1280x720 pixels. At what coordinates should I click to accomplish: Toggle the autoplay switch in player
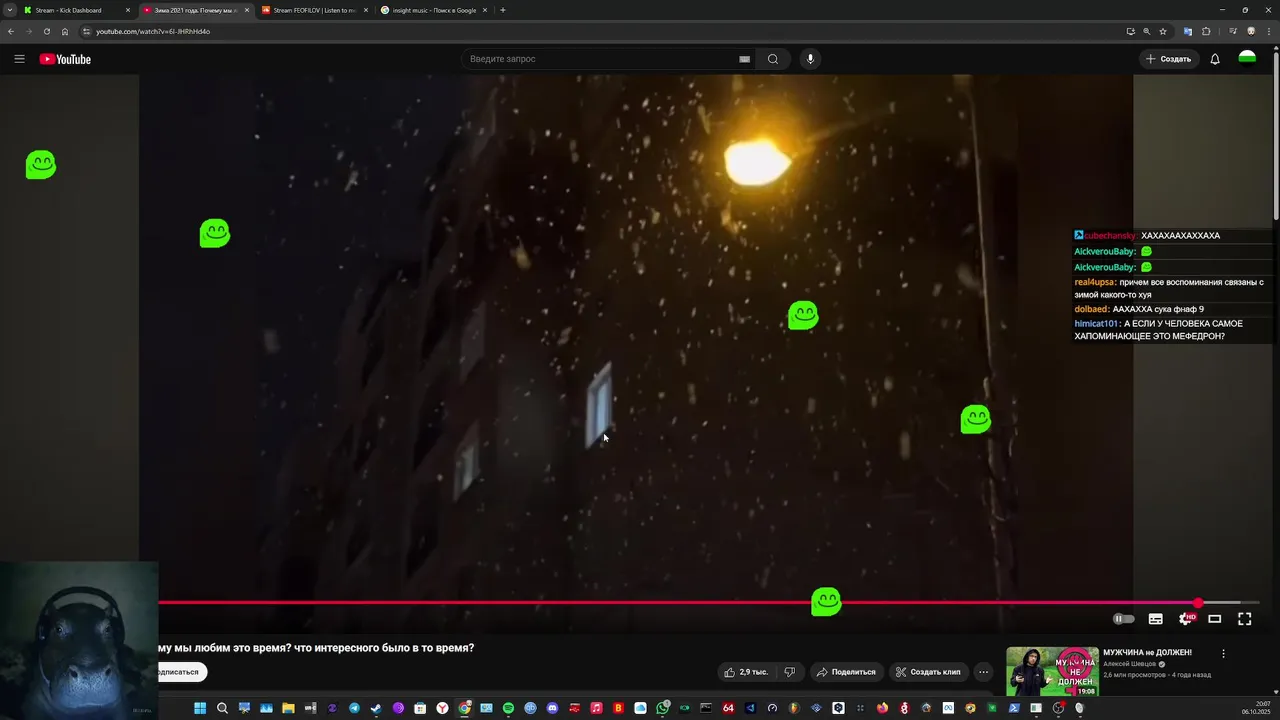point(1124,619)
